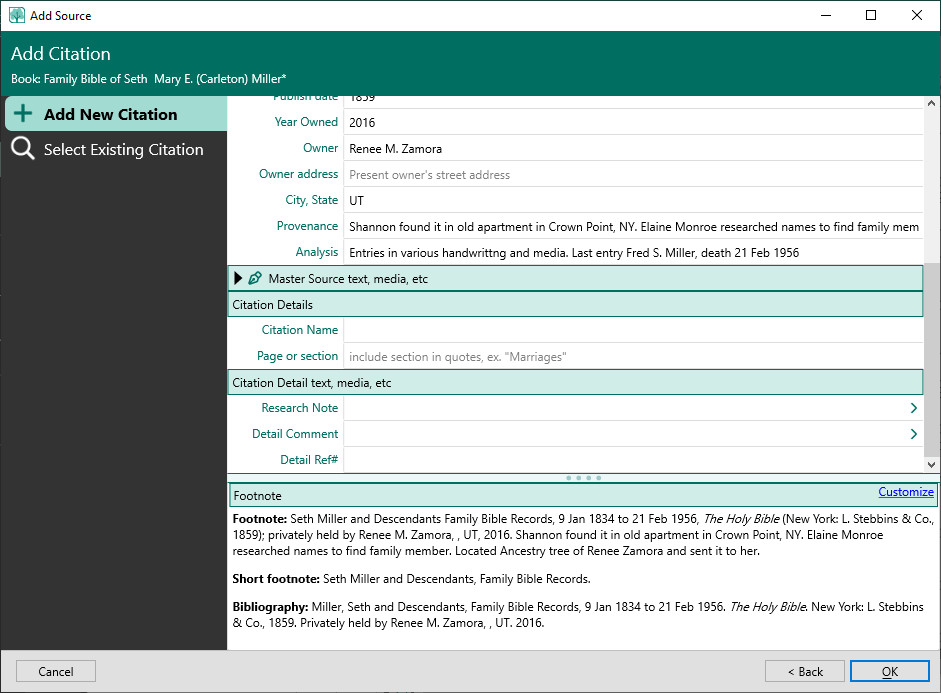Click the Owner address field
The height and width of the screenshot is (693, 941).
pyautogui.click(x=632, y=174)
